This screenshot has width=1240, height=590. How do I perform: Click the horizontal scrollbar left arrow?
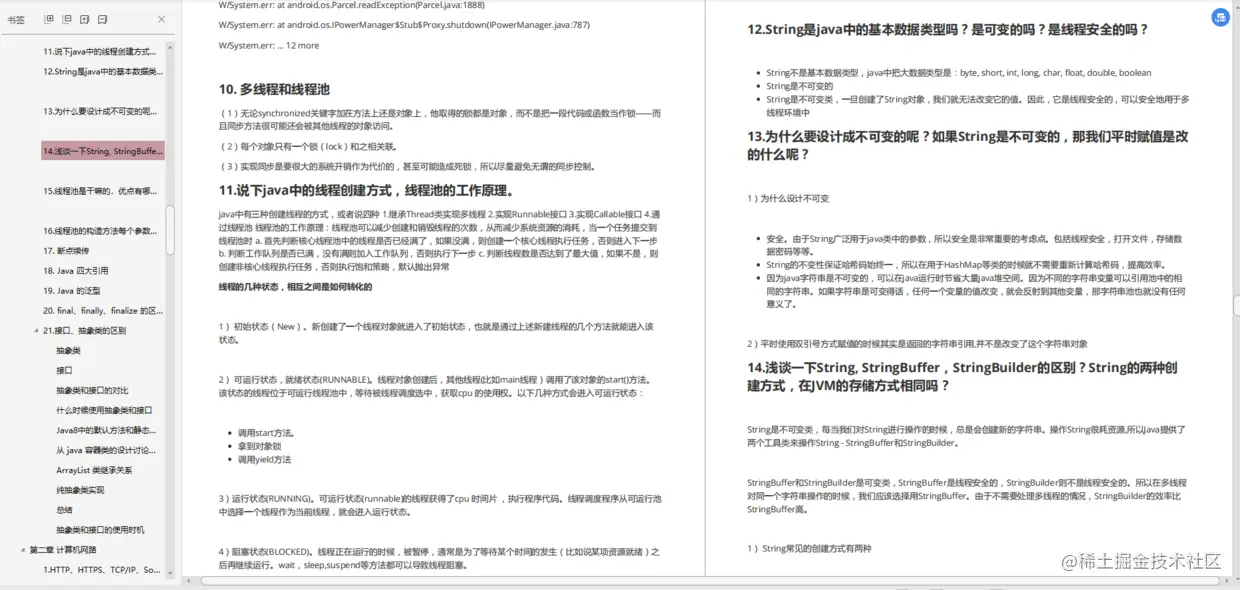pos(189,581)
